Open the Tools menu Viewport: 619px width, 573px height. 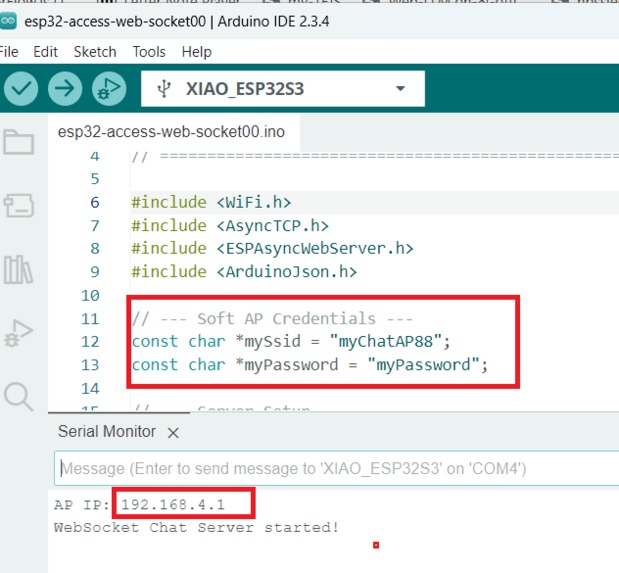[x=149, y=52]
